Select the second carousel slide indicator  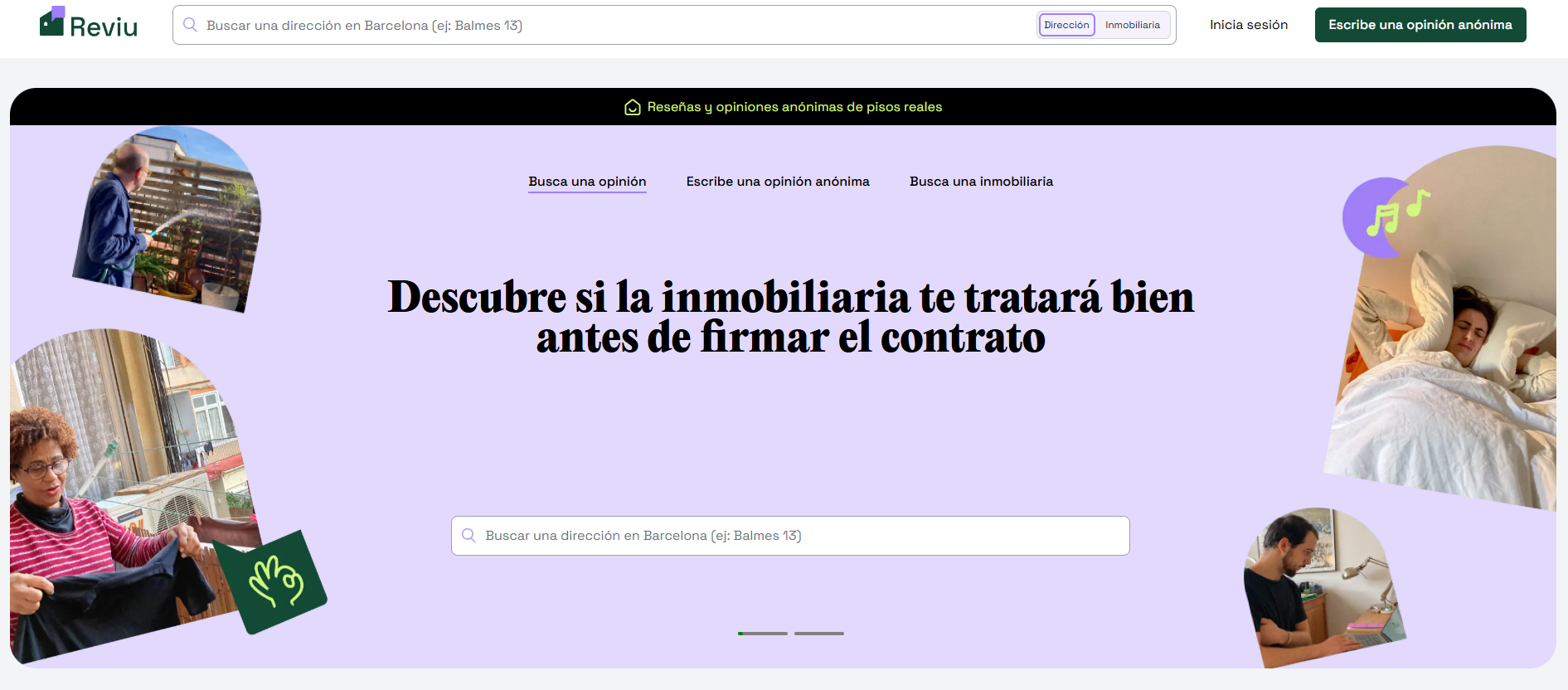(x=819, y=634)
